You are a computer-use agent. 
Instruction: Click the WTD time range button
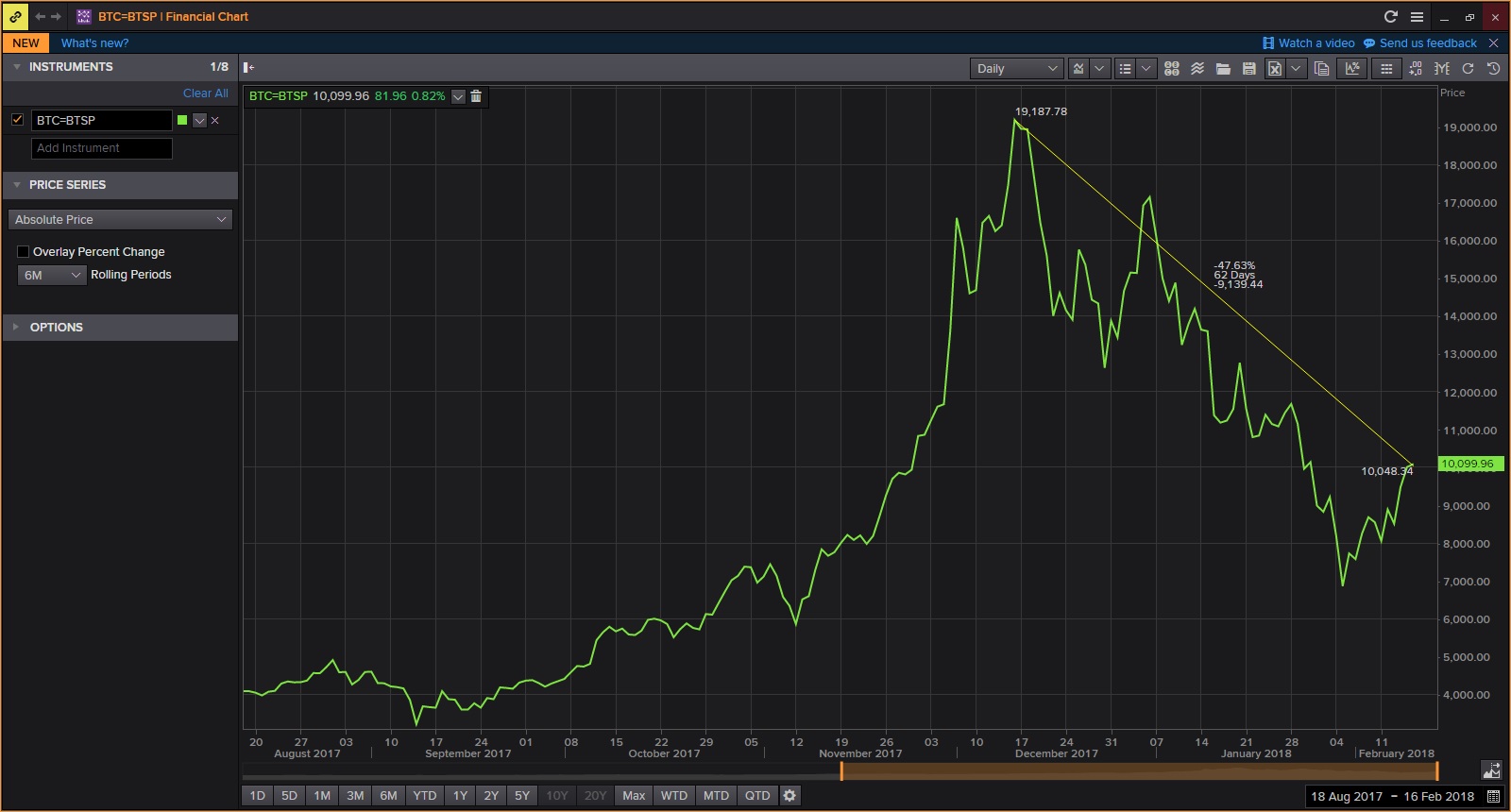pyautogui.click(x=674, y=796)
